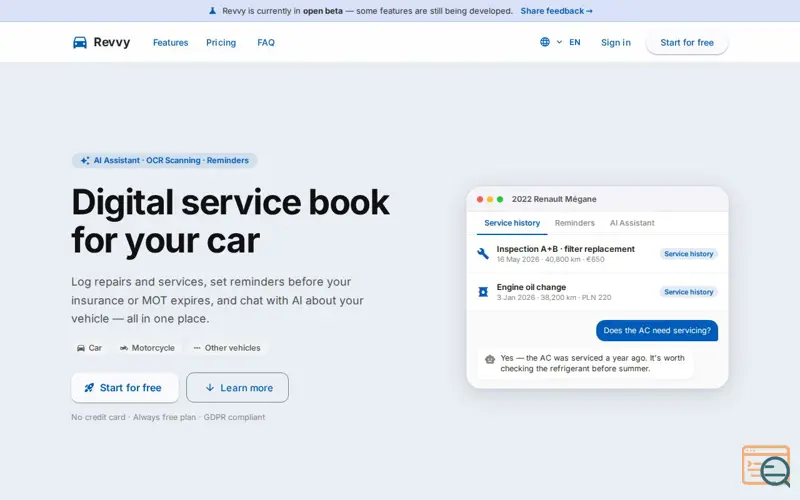800x500 pixels.
Task: Click the beta flask icon in banner
Action: click(212, 11)
